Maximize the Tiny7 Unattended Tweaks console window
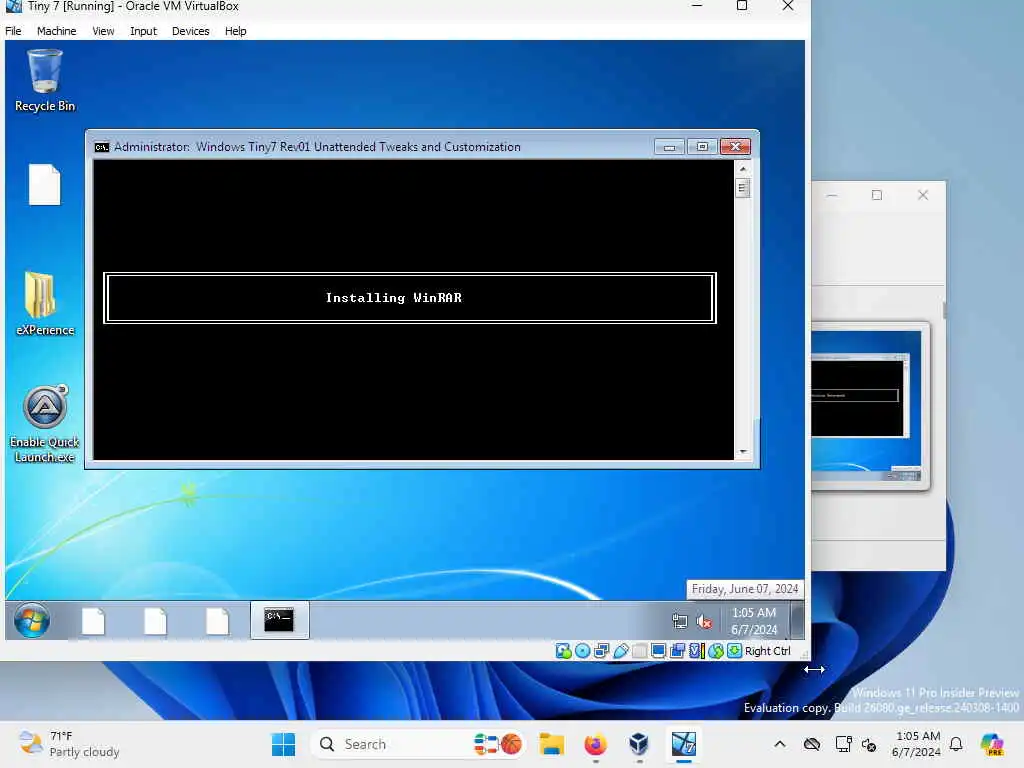 702,147
